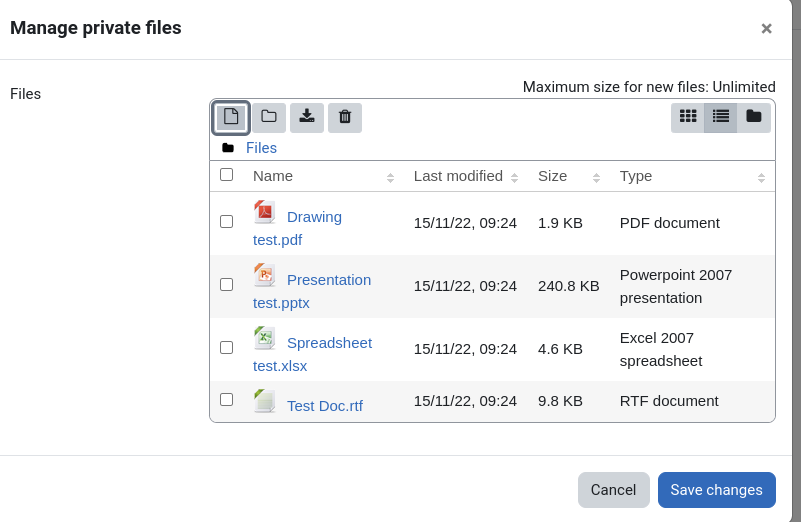Tick the checkbox for Drawing test.pdf
The height and width of the screenshot is (522, 801).
(226, 222)
